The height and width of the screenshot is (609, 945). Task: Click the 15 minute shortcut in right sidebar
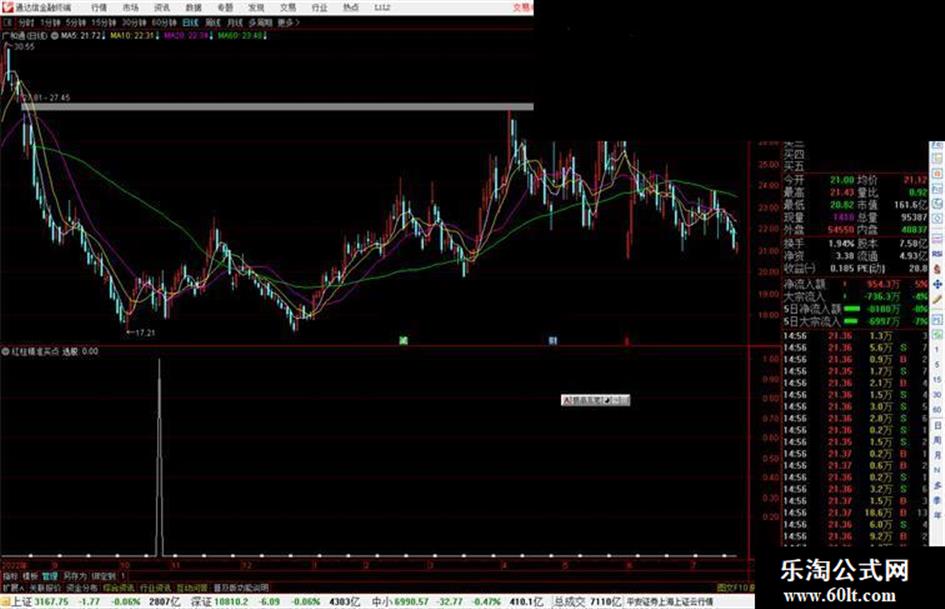[937, 379]
